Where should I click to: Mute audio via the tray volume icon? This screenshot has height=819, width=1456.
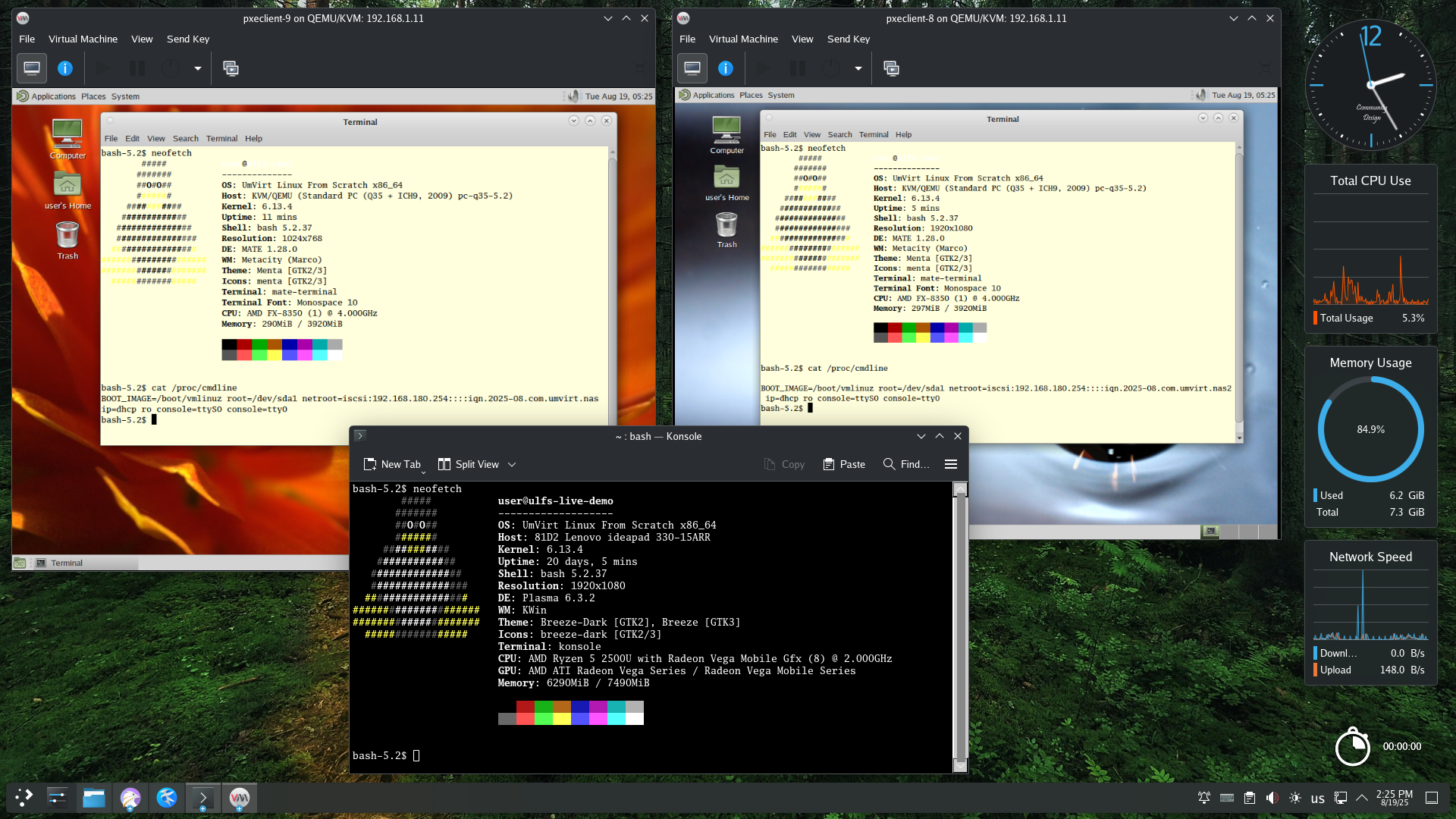click(1272, 798)
